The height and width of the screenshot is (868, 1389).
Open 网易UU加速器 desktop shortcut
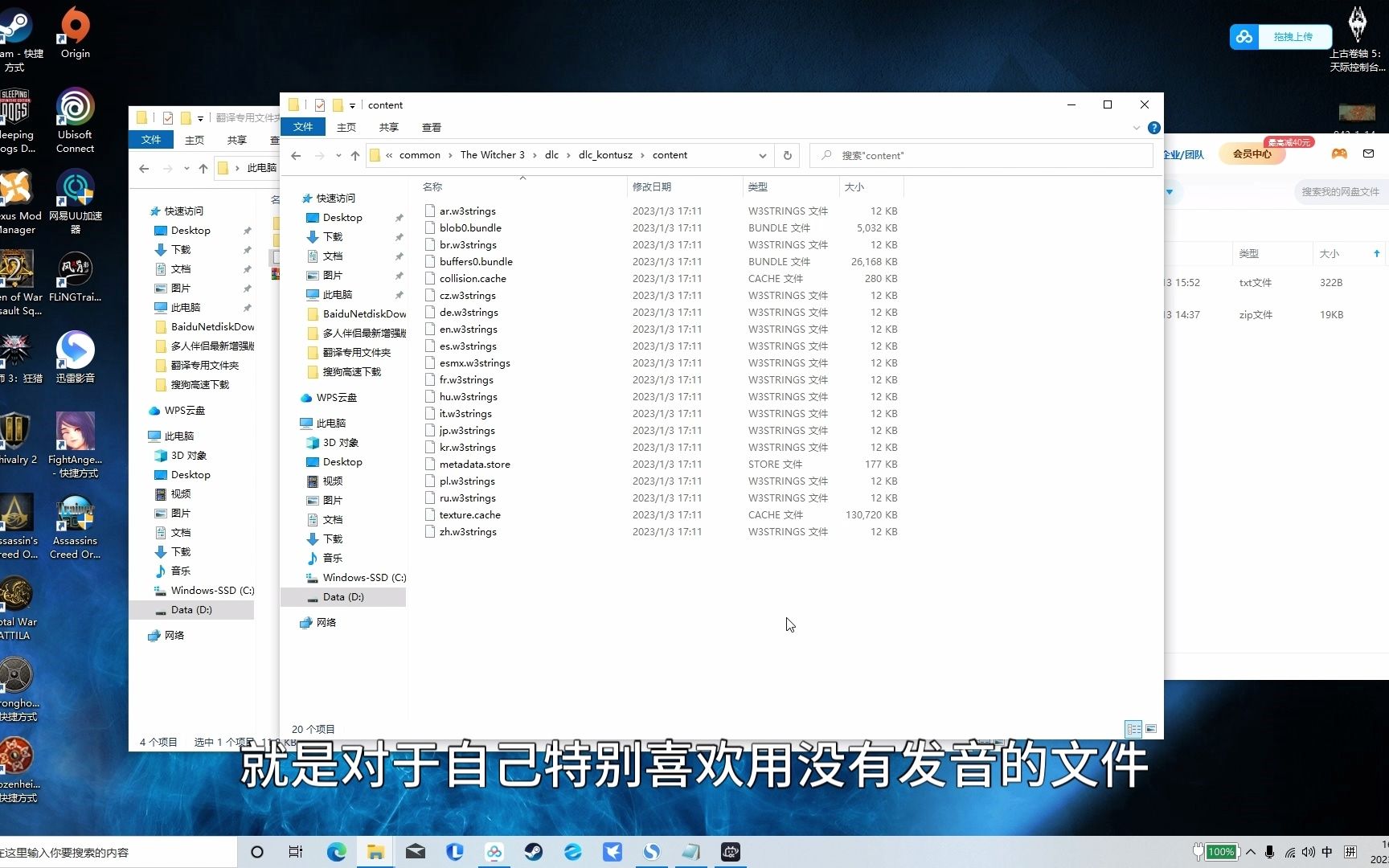tap(75, 202)
